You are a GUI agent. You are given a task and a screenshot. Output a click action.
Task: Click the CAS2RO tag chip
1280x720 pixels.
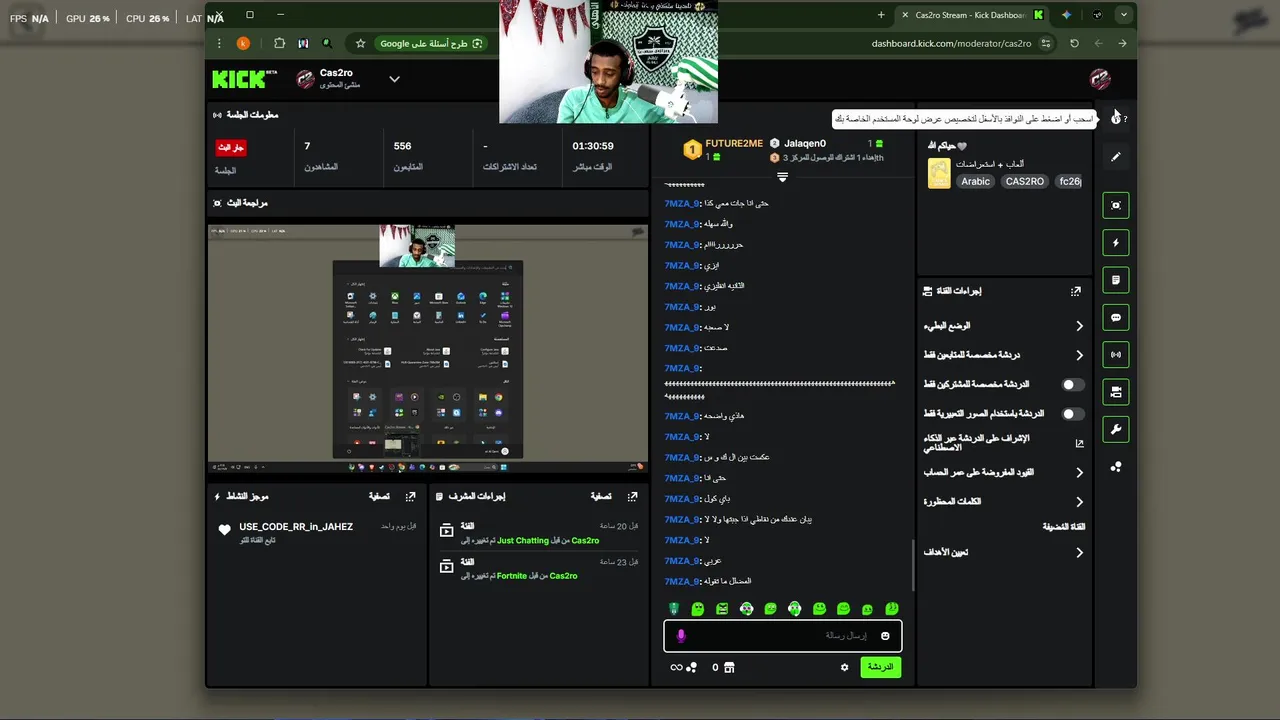pyautogui.click(x=1024, y=181)
